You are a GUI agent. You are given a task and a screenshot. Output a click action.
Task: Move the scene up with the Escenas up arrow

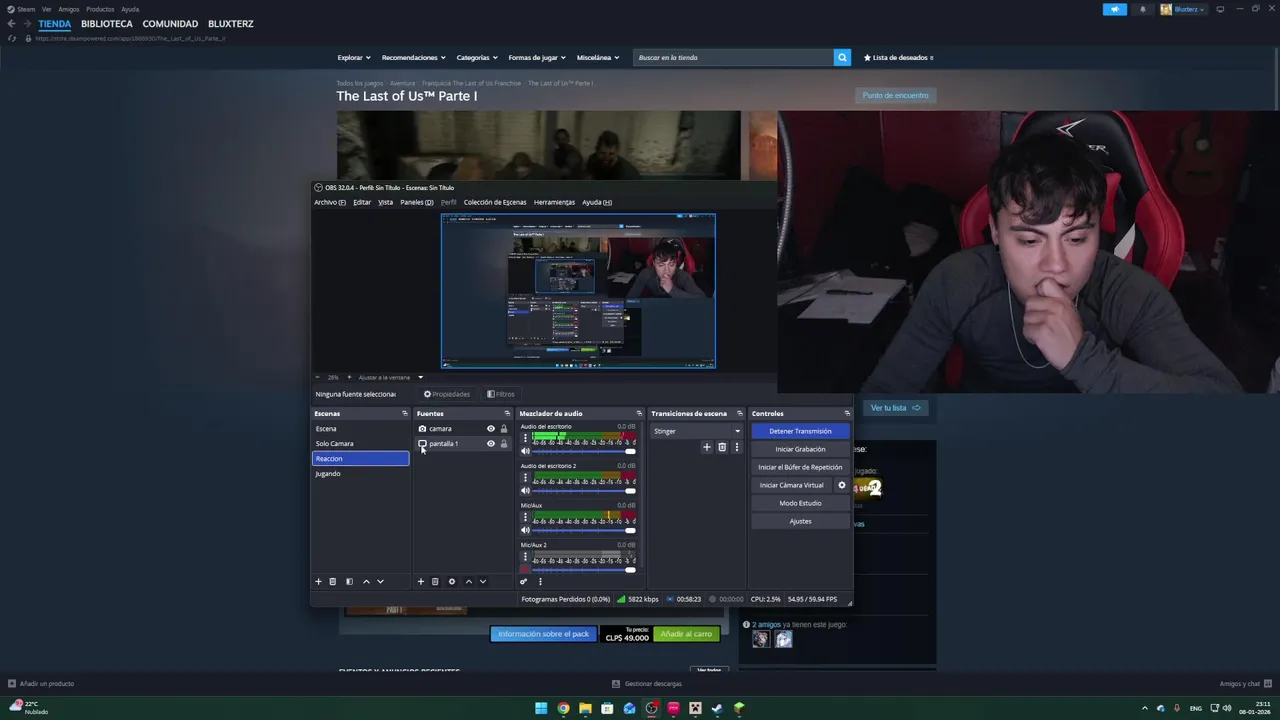pos(366,582)
